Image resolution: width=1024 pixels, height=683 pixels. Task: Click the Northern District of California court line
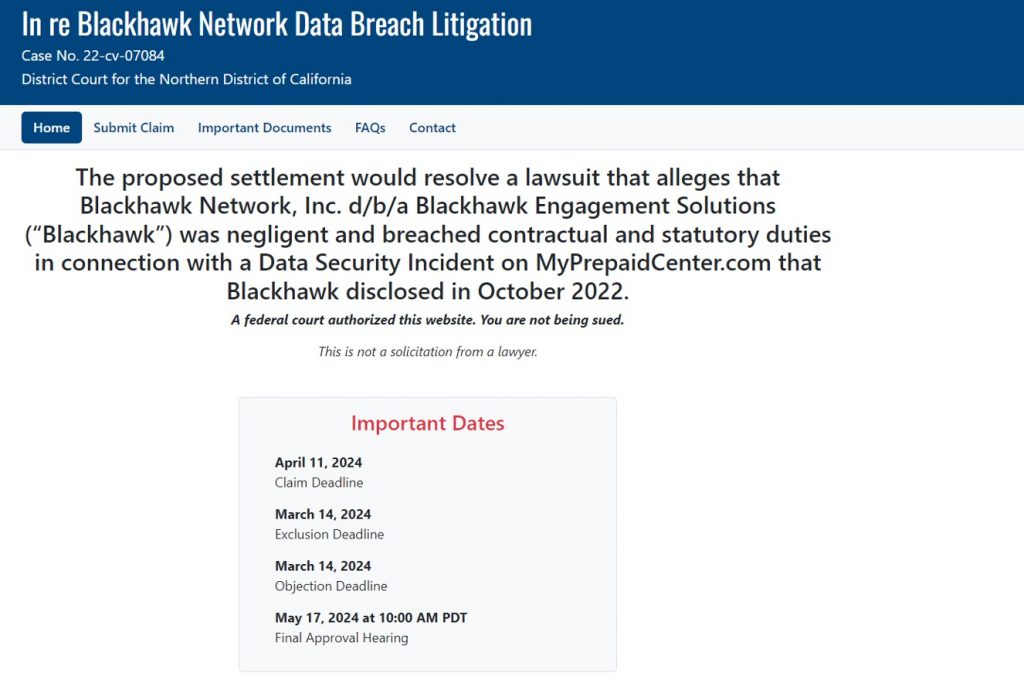tap(186, 79)
